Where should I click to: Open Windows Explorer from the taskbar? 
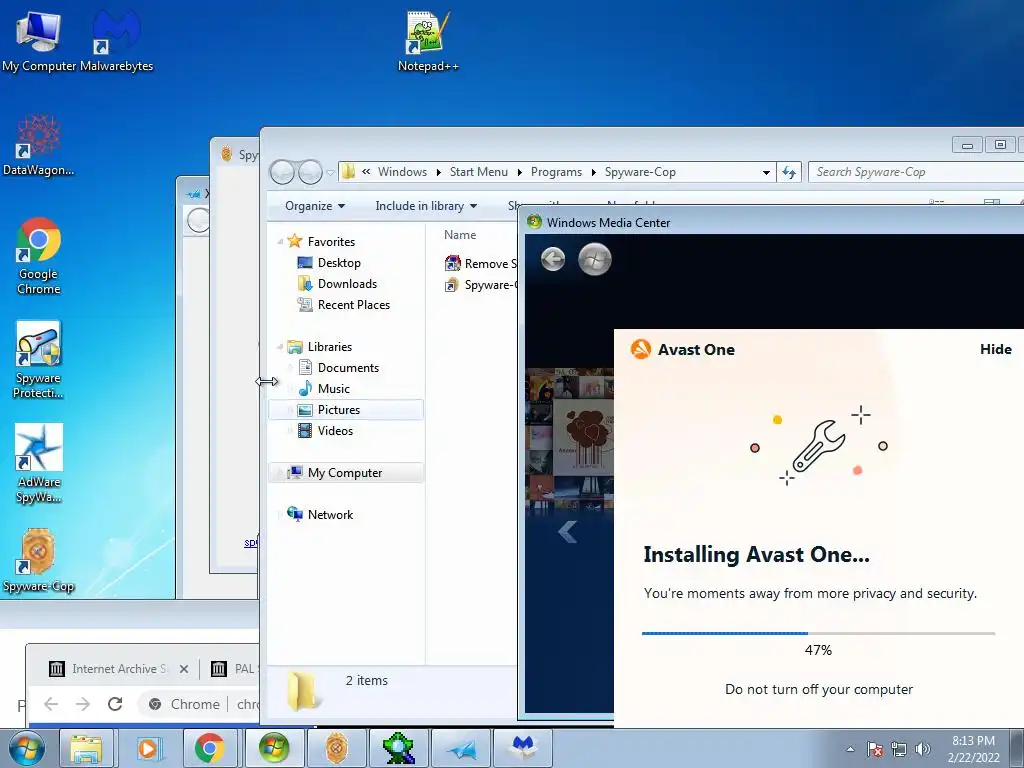86,748
